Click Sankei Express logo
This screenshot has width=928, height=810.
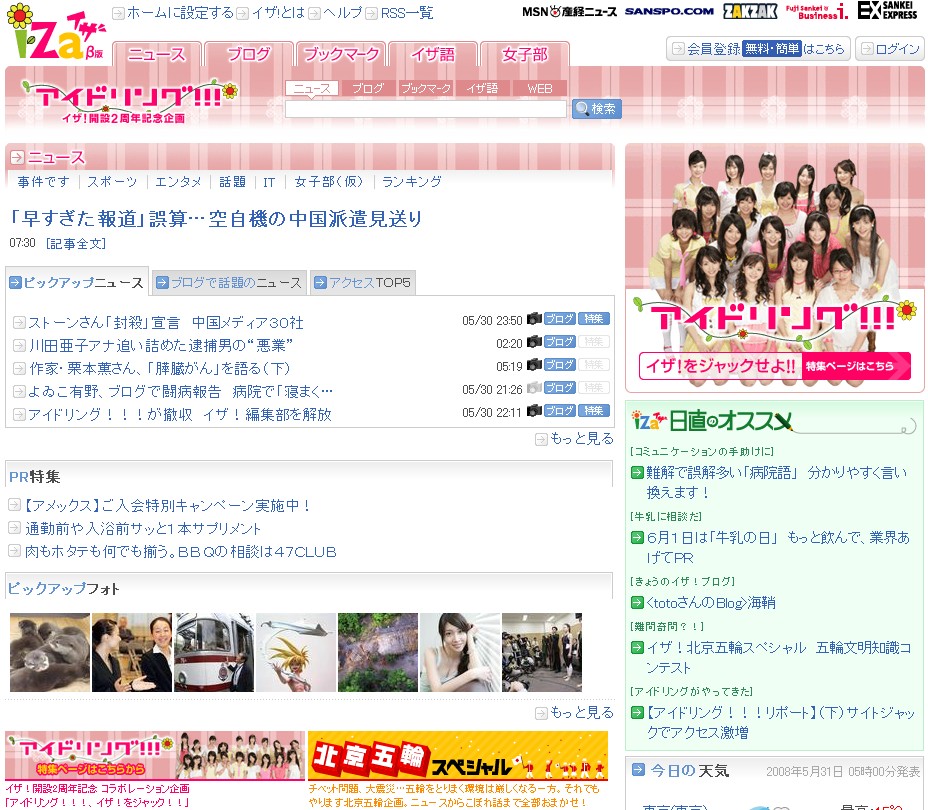pyautogui.click(x=887, y=10)
